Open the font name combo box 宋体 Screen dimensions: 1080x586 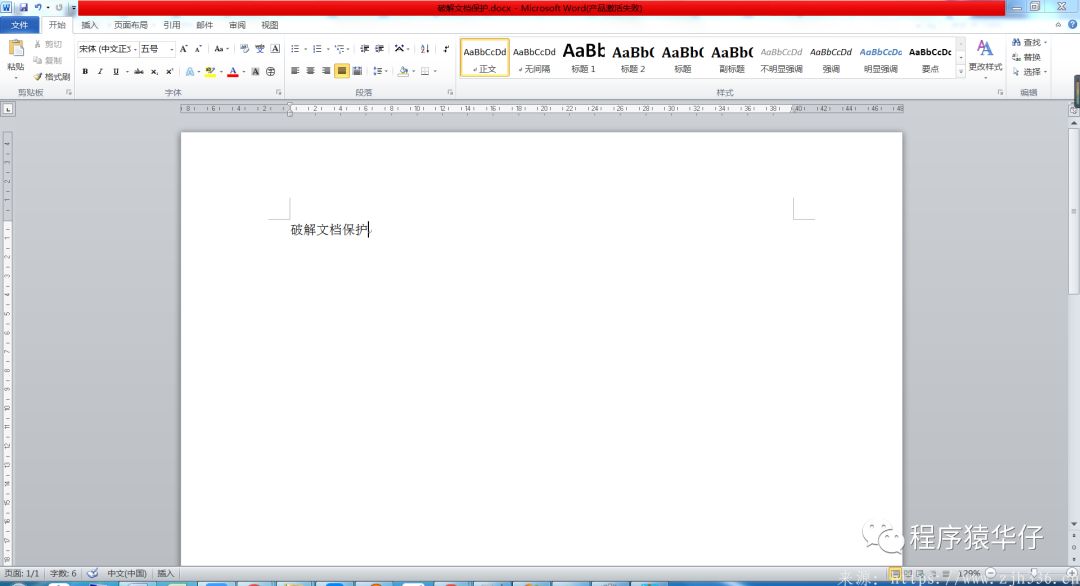(107, 49)
